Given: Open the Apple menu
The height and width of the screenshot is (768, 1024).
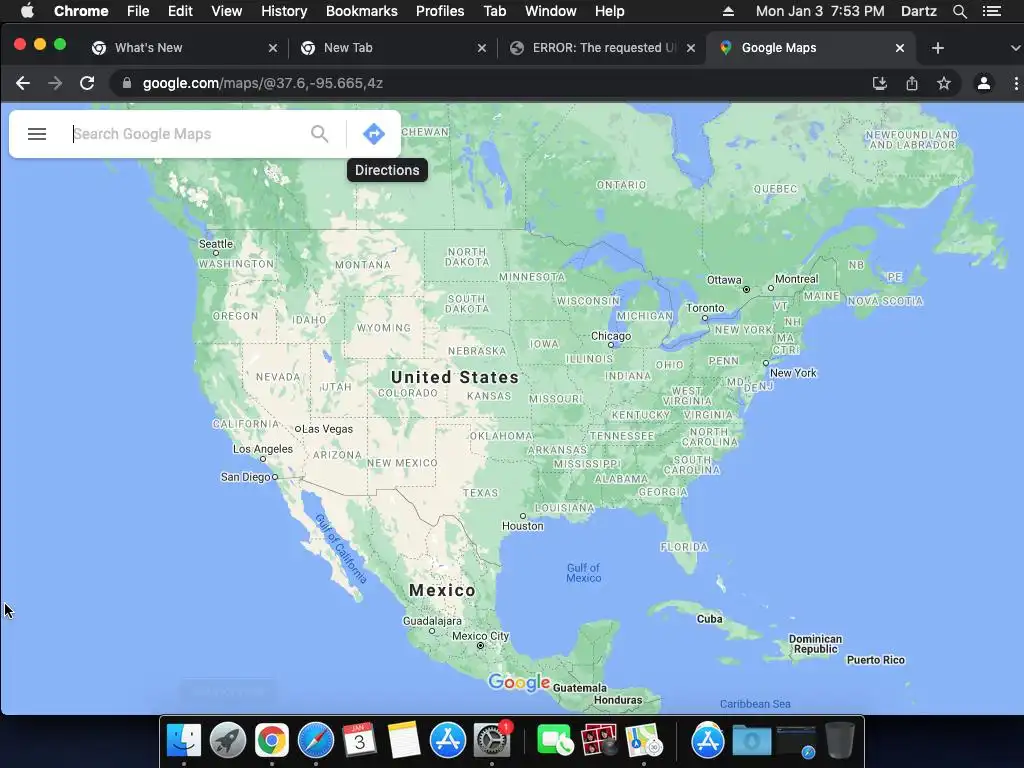Looking at the screenshot, I should (x=27, y=11).
